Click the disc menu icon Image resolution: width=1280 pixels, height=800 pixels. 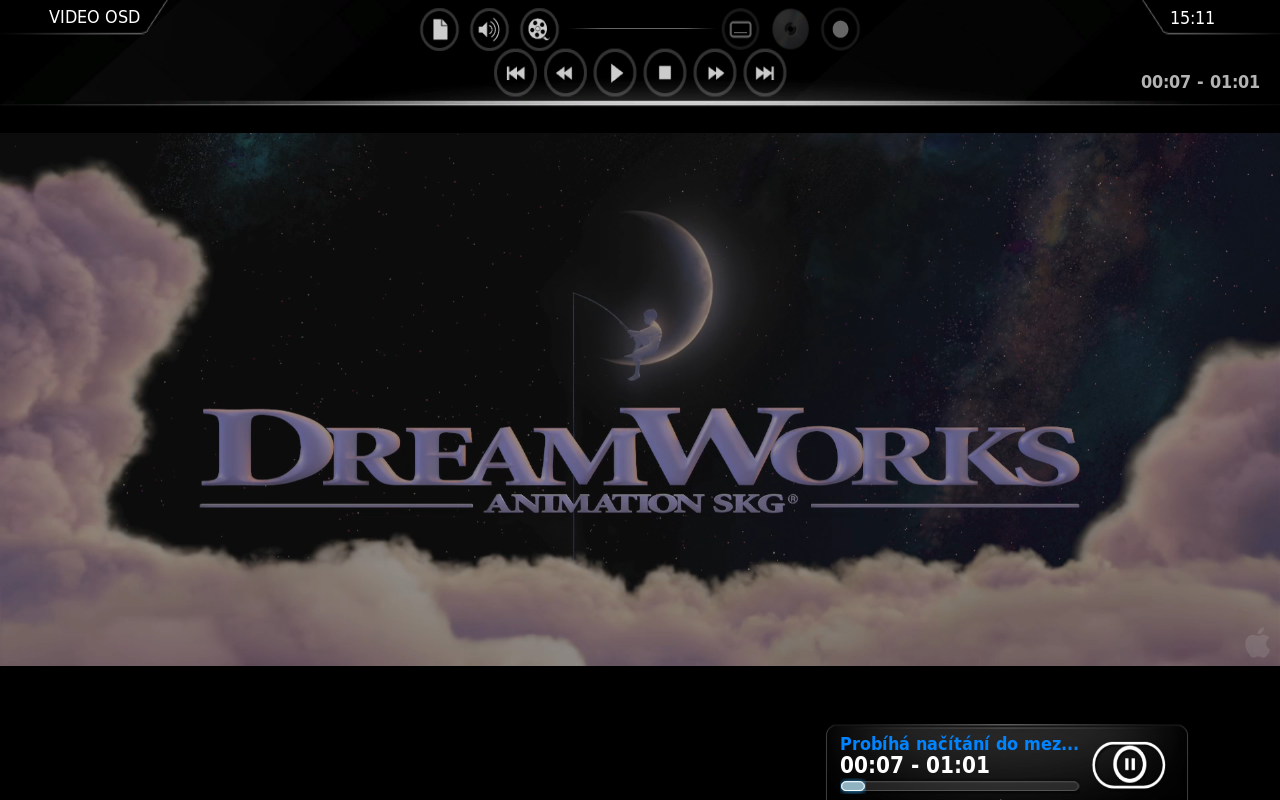coord(790,29)
